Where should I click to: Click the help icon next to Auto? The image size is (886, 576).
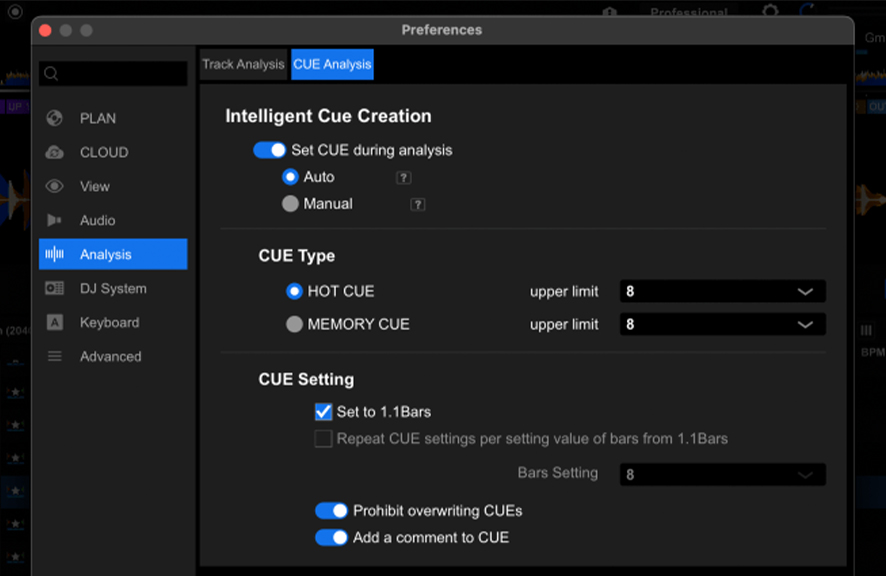pos(403,178)
